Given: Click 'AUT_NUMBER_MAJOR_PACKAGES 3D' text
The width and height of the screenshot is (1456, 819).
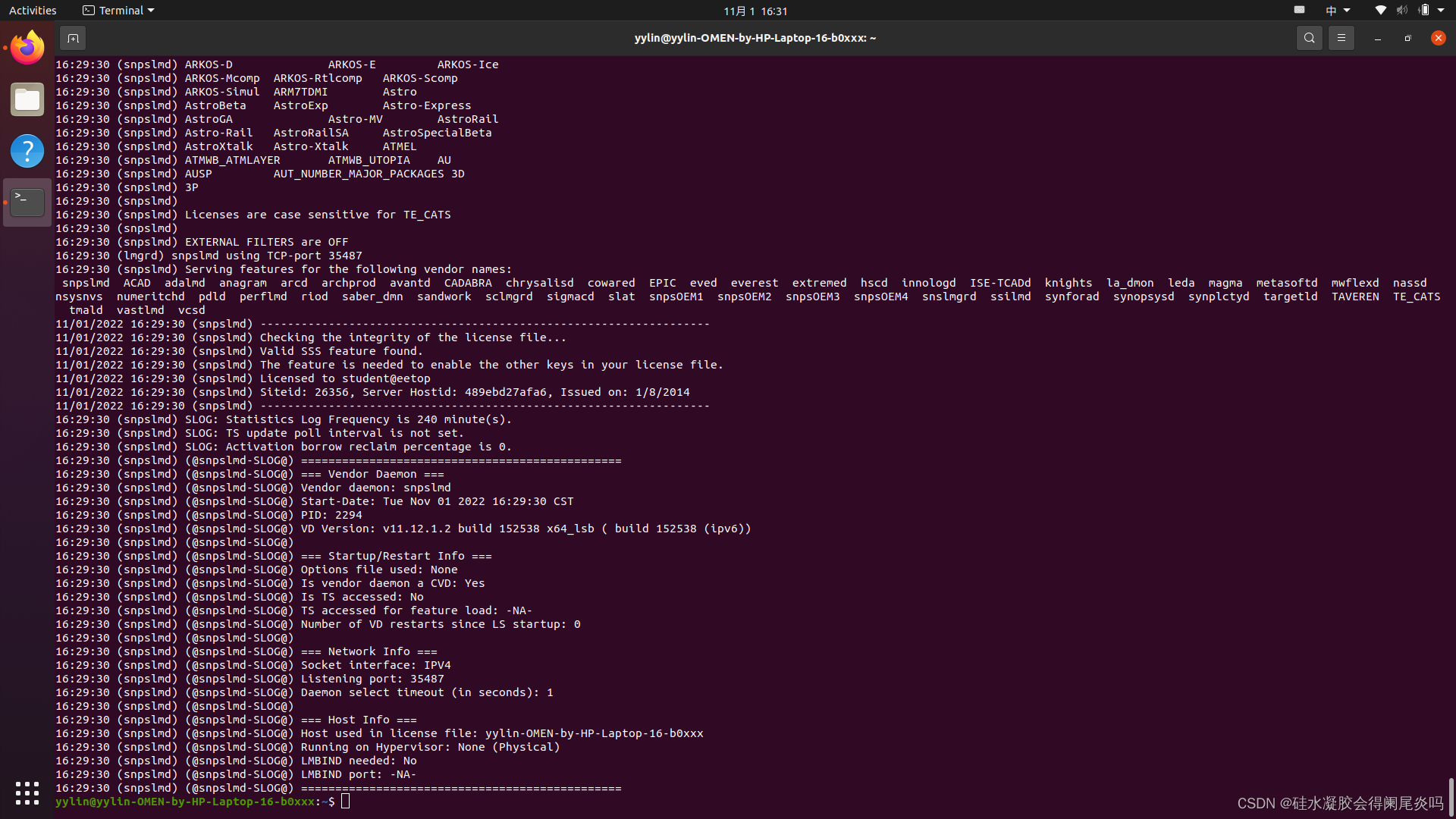Looking at the screenshot, I should [x=369, y=174].
